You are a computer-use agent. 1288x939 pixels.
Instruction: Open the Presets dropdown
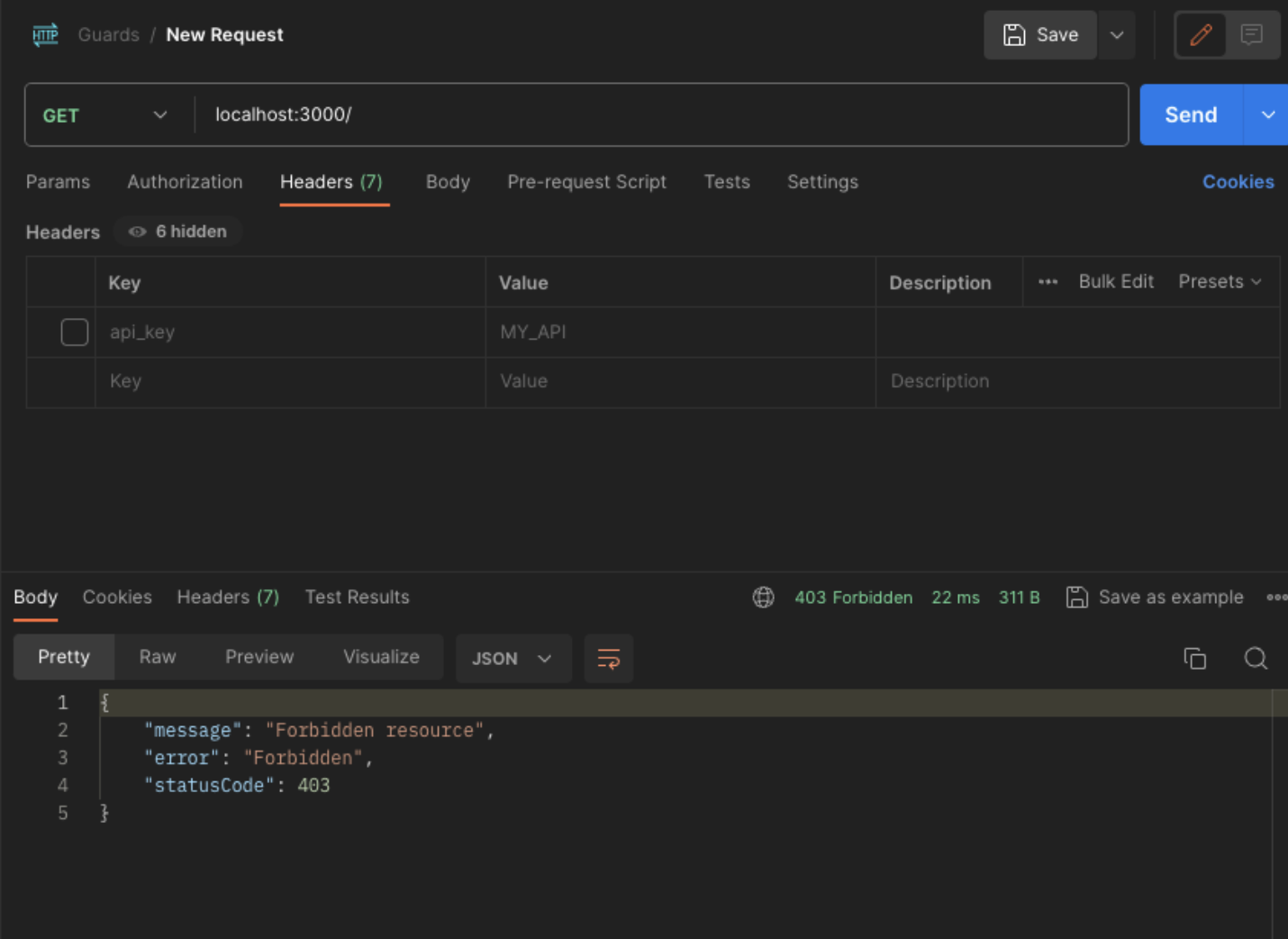(1220, 282)
